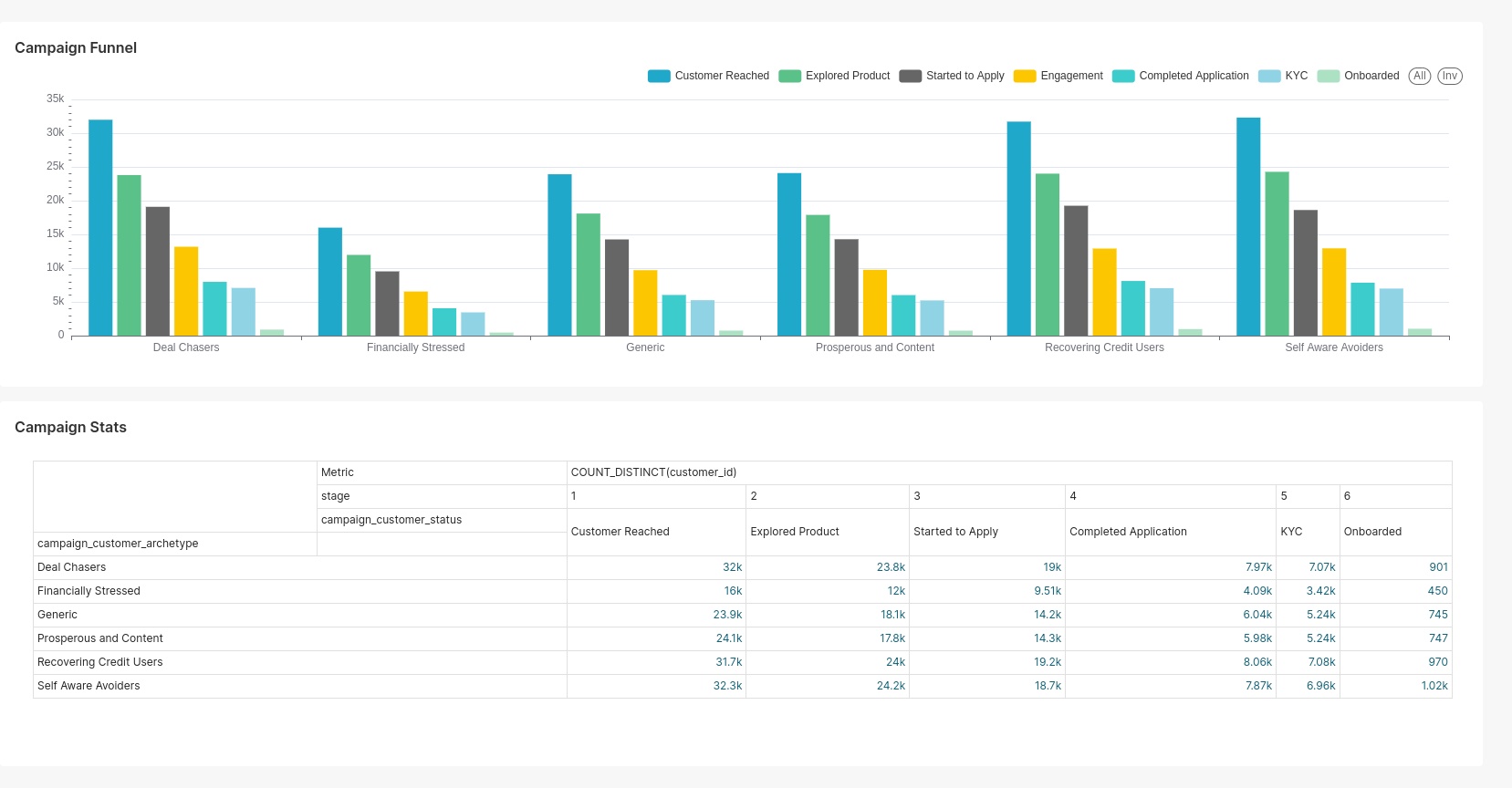Screen dimensions: 1512x788
Task: Toggle the Engagement legend series
Action: [x=1058, y=76]
